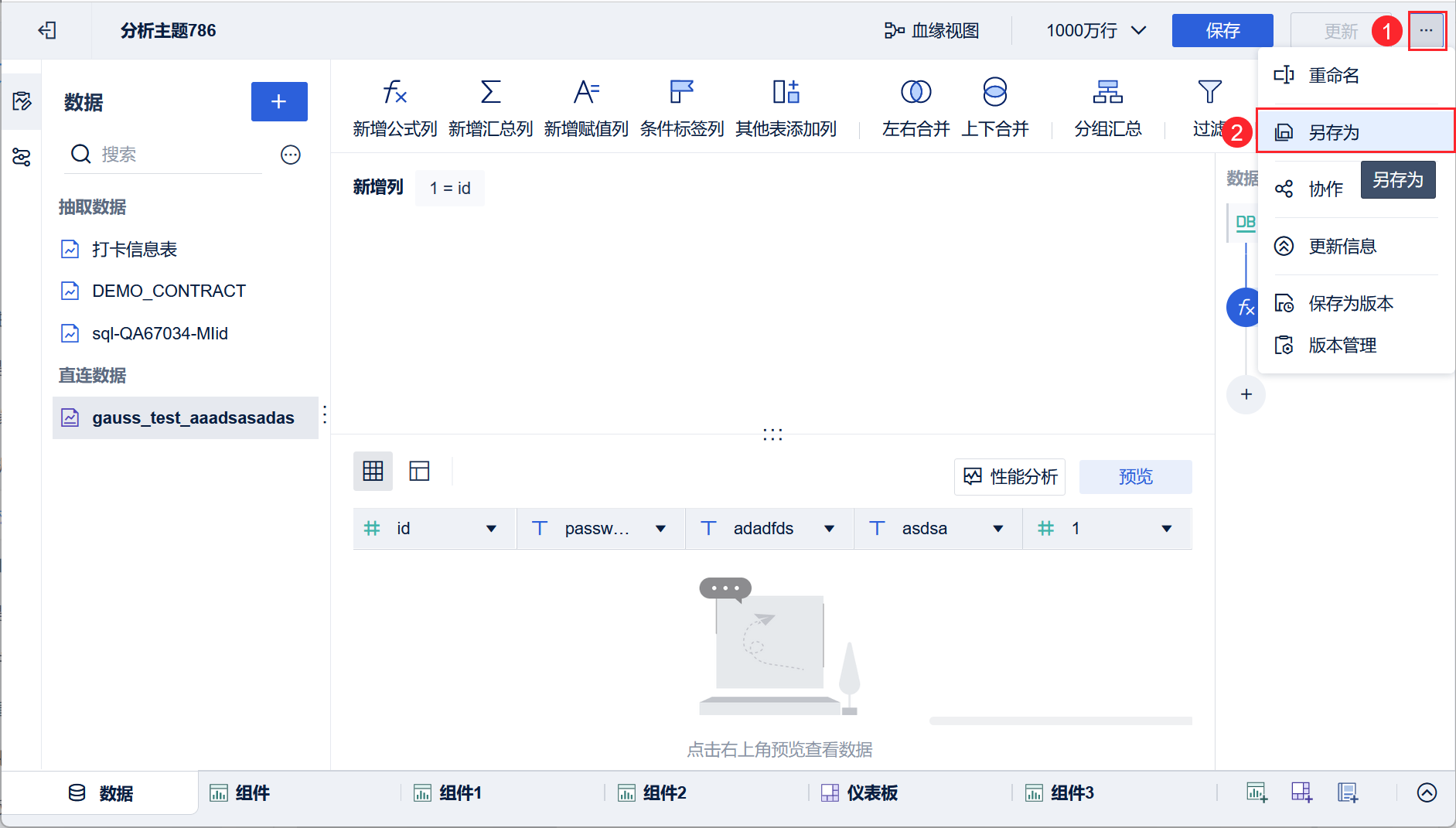Click the 新增汇总列 sigma tool

[491, 107]
